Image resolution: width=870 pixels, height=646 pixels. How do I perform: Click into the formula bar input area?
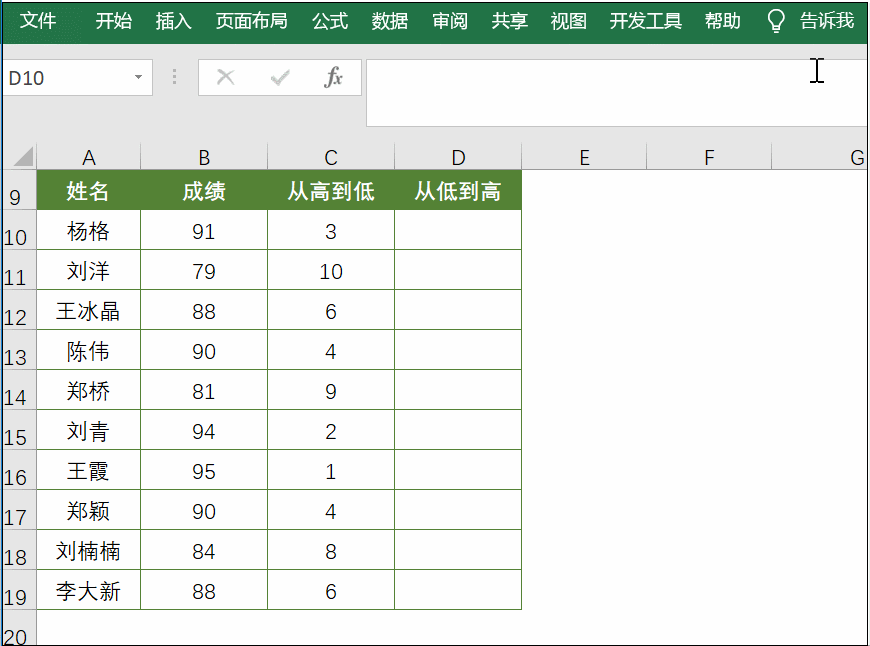click(616, 93)
